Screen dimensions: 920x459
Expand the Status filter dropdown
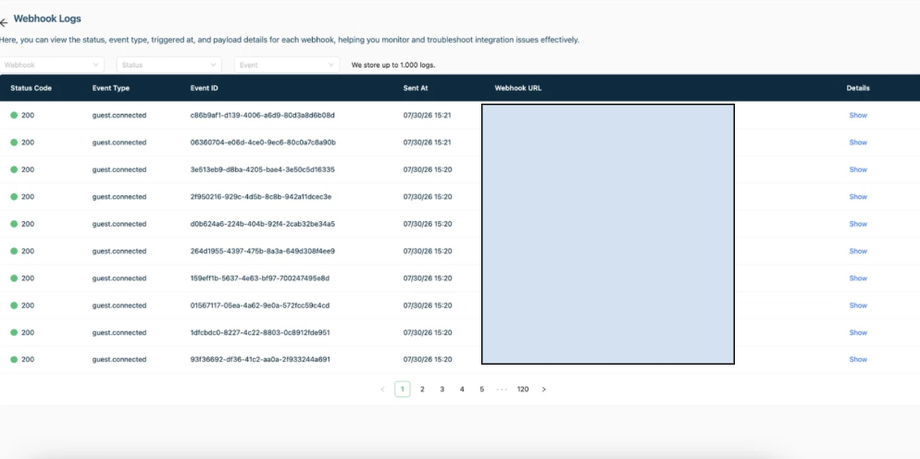click(169, 65)
